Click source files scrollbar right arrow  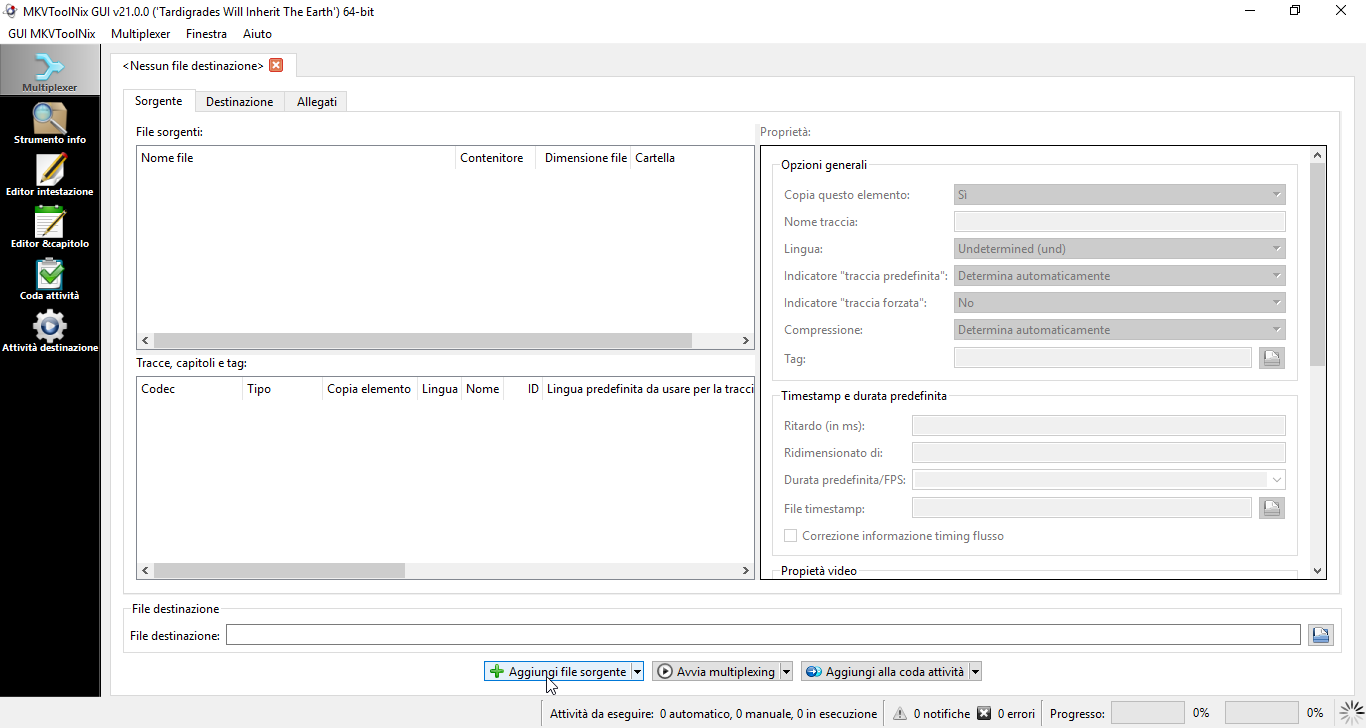pos(745,341)
